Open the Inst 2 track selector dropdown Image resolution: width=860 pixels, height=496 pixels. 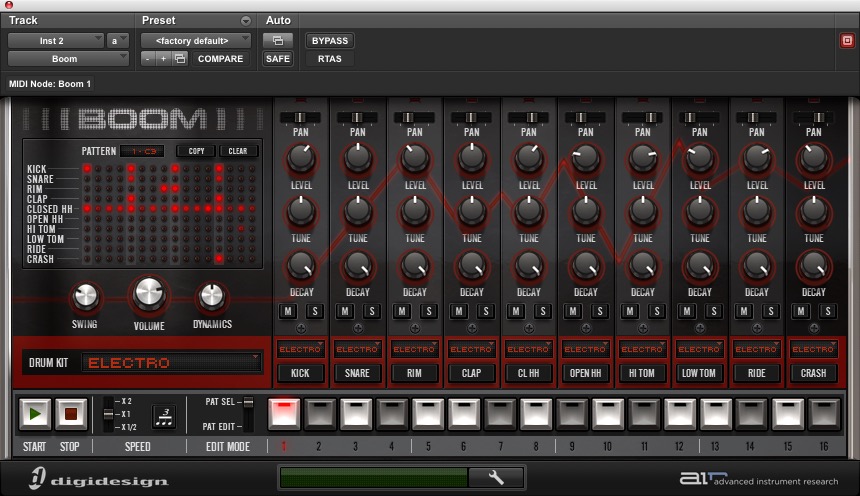55,41
